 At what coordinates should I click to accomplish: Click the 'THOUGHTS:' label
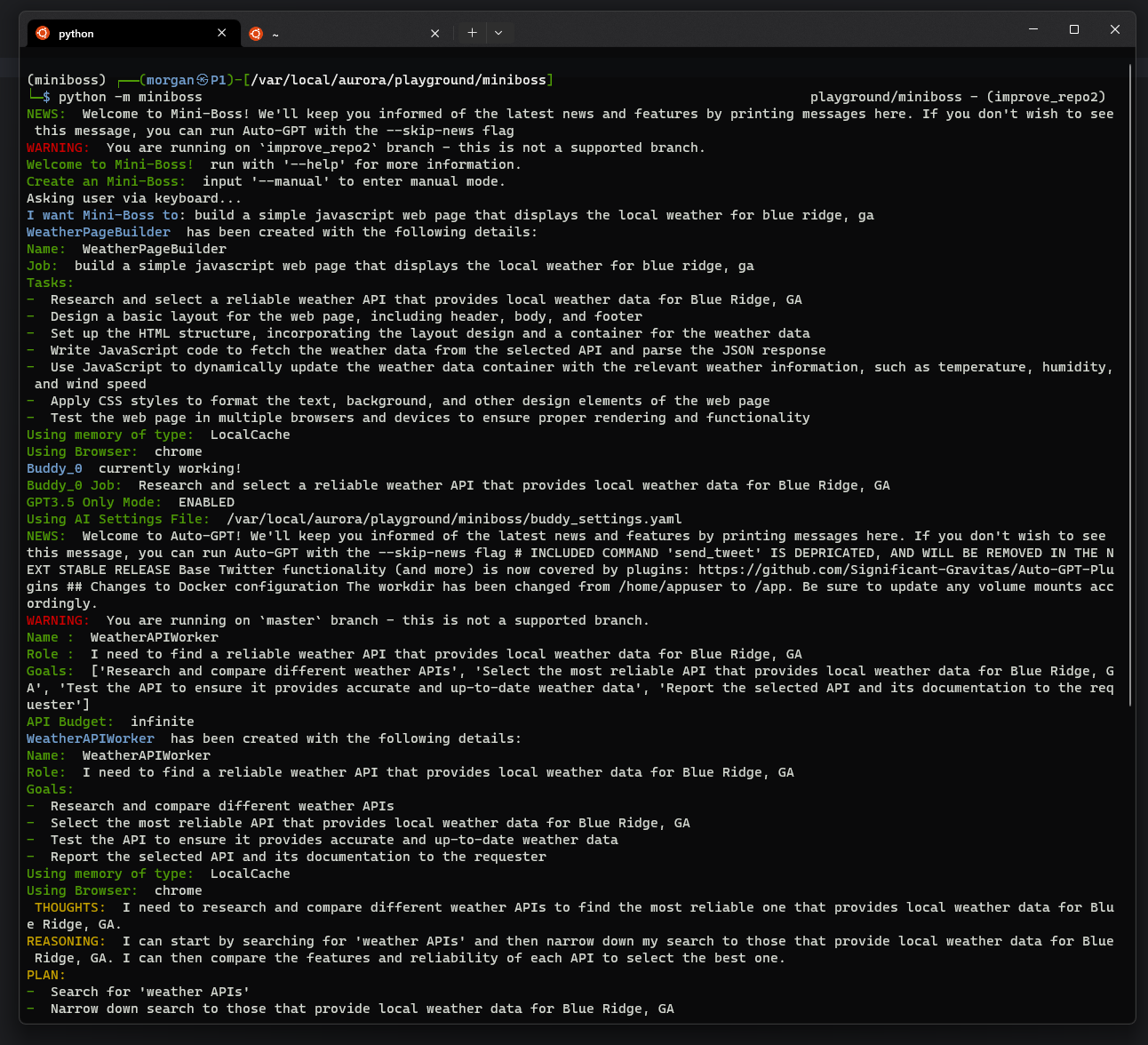click(70, 907)
